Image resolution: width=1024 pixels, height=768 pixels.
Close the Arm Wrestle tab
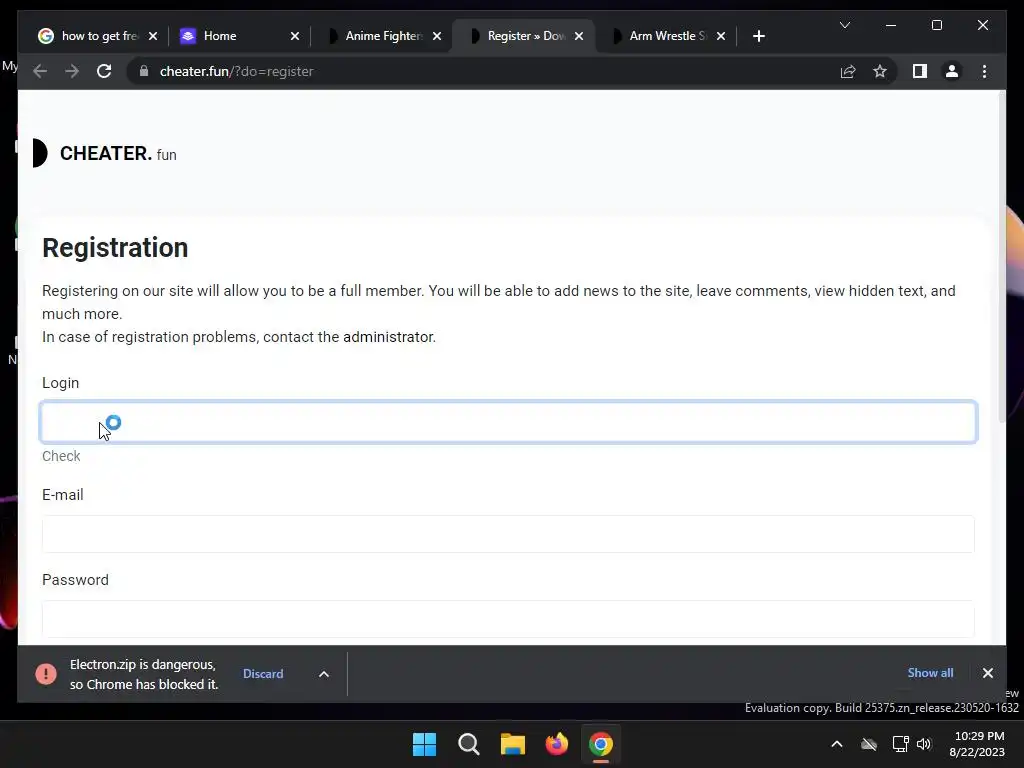click(x=720, y=36)
